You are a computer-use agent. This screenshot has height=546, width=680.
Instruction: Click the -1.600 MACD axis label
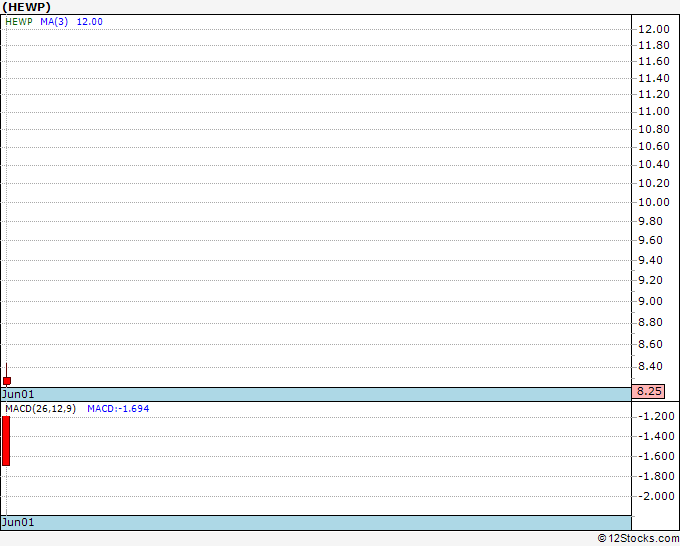coord(656,456)
